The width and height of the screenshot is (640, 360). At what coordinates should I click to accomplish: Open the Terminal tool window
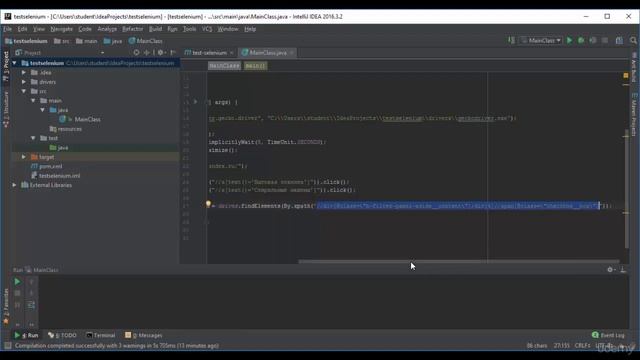pos(101,335)
